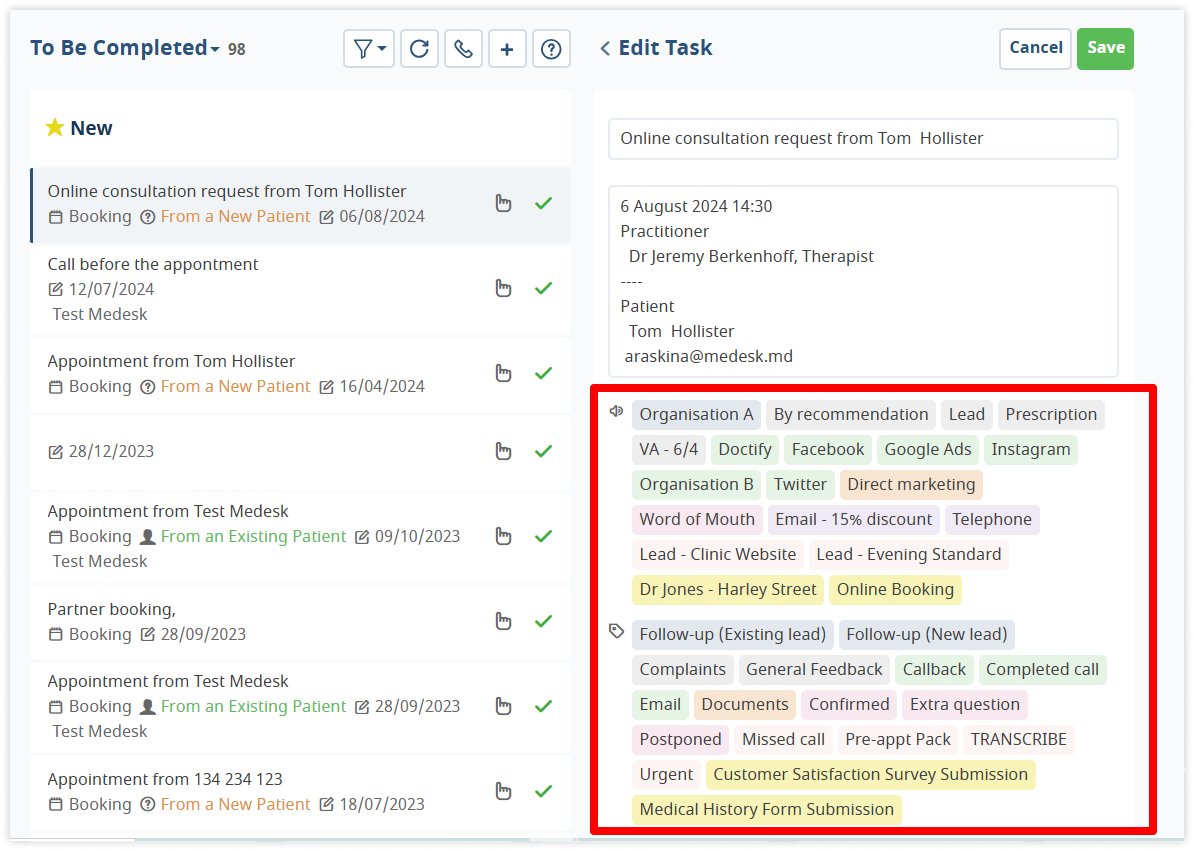Open help with question mark icon
1194x851 pixels.
tap(551, 49)
